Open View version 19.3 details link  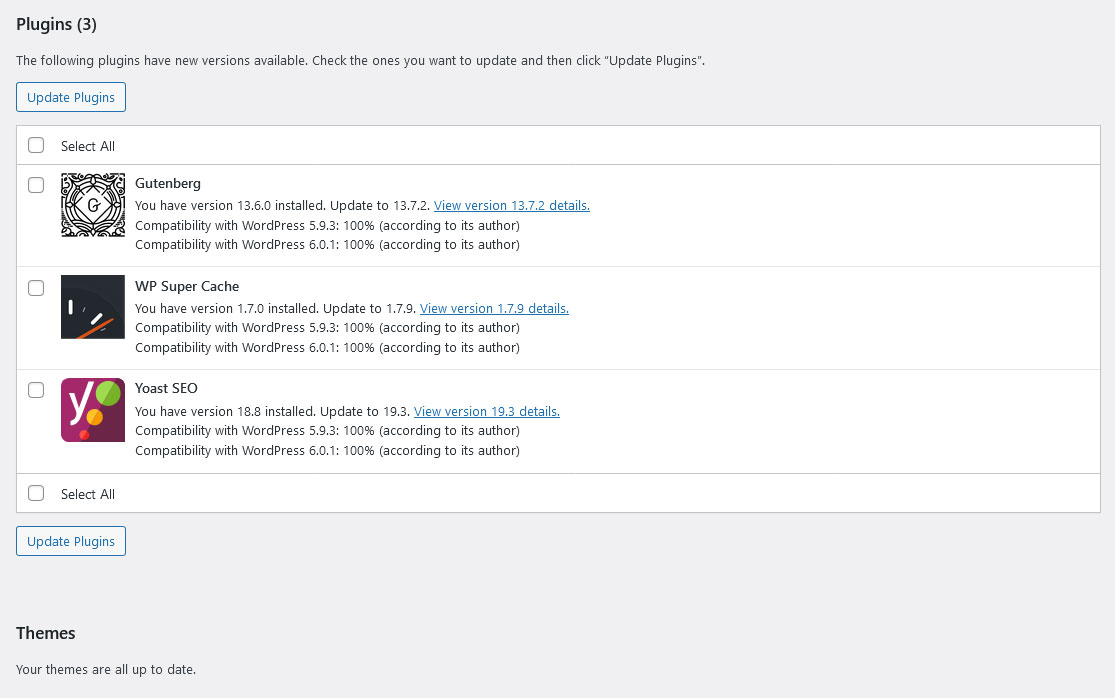pyautogui.click(x=487, y=412)
